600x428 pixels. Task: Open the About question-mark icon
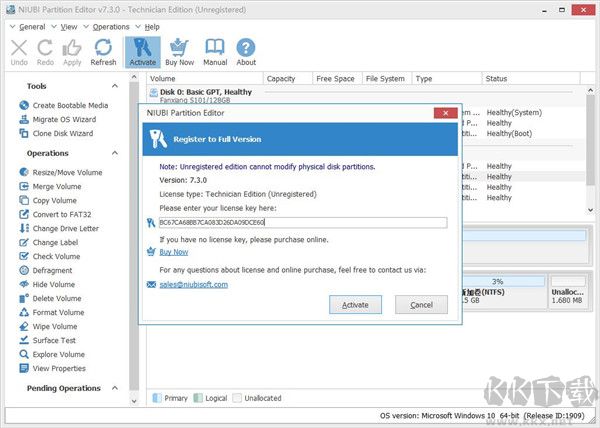pyautogui.click(x=246, y=53)
